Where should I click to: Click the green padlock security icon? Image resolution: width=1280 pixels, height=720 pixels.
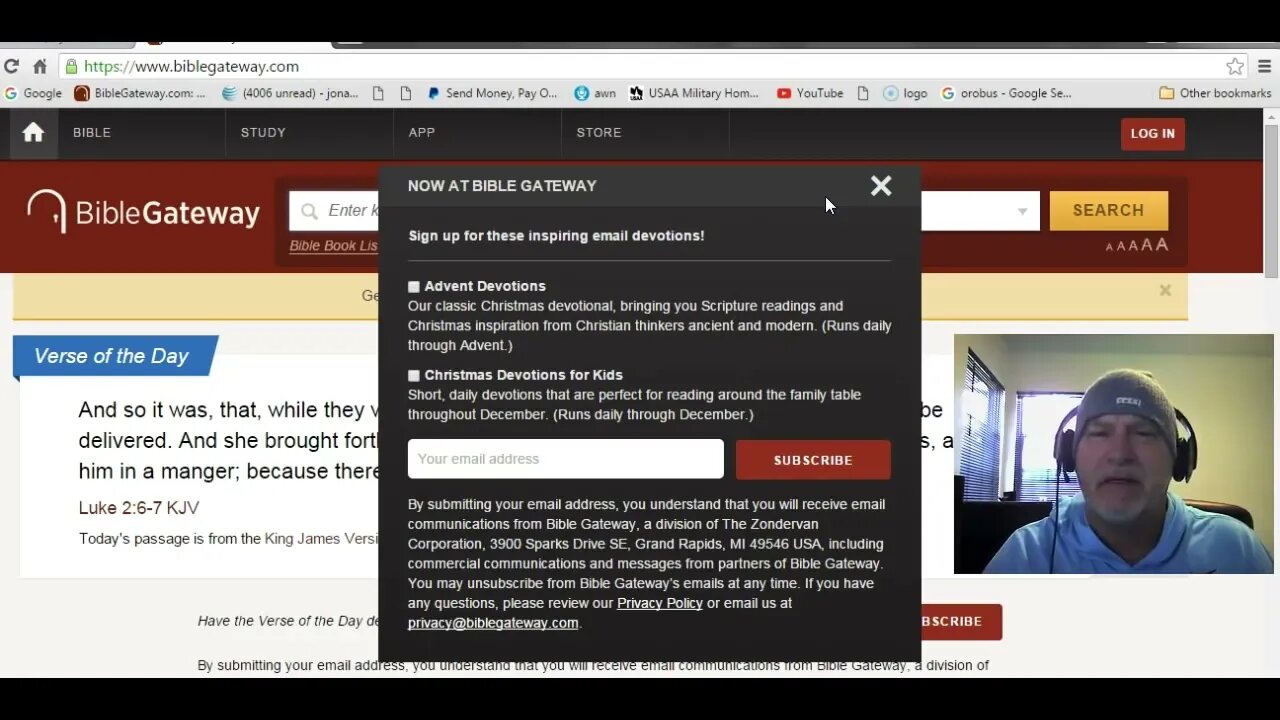(x=71, y=66)
